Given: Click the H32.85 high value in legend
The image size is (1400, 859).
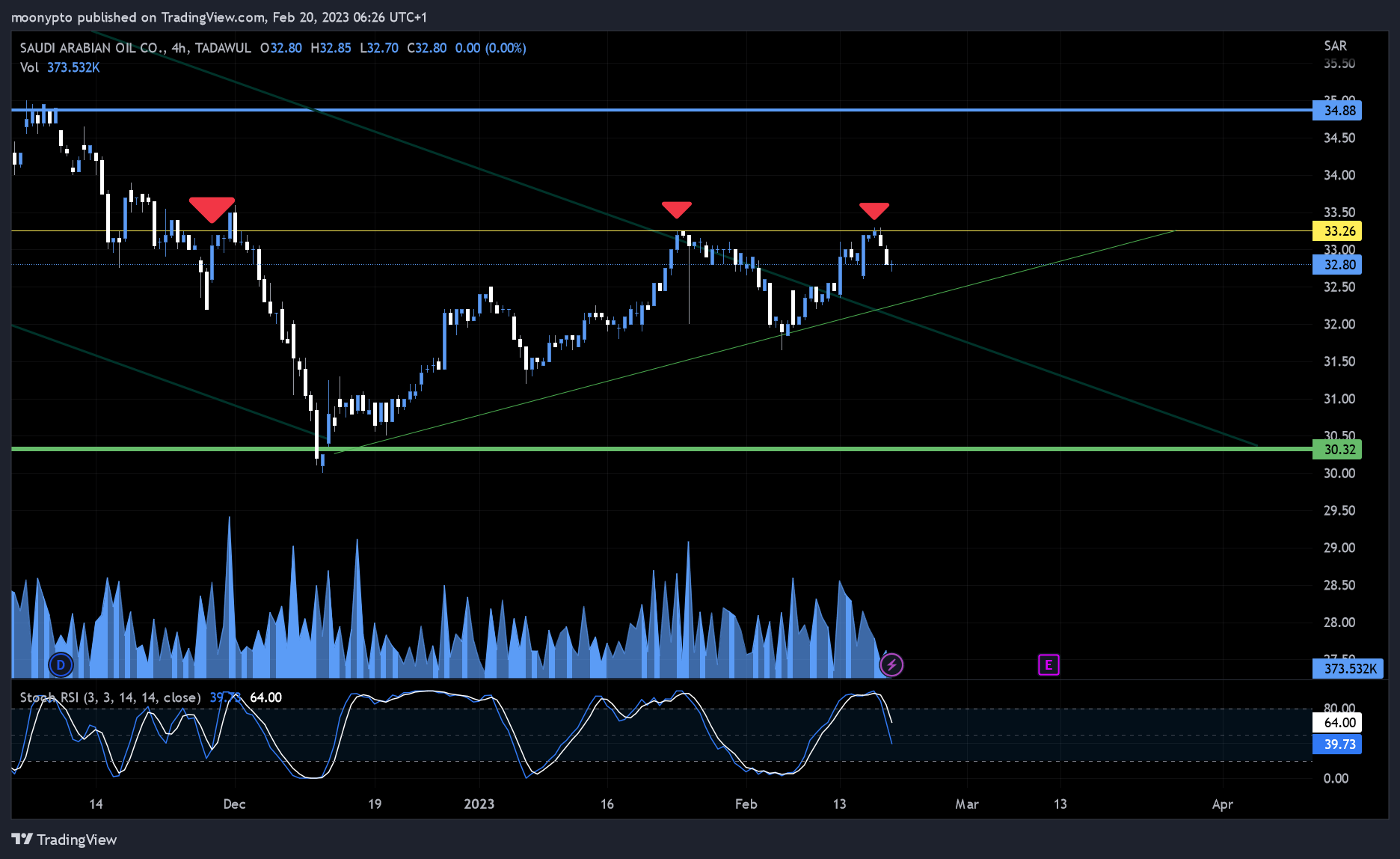Looking at the screenshot, I should tap(331, 48).
